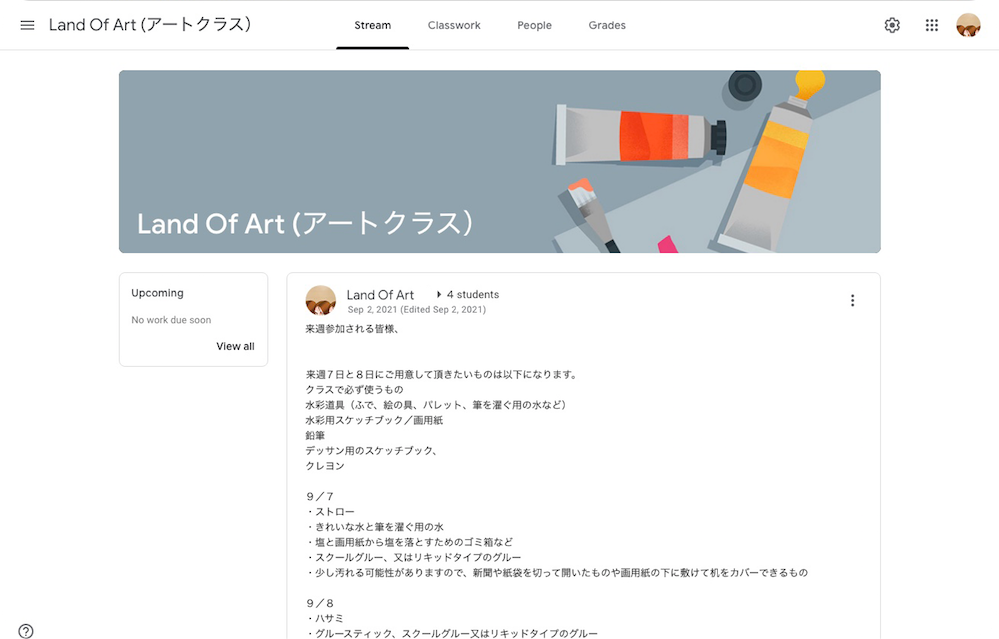Open the post's three-dot options menu
This screenshot has width=999, height=639.
click(x=852, y=301)
